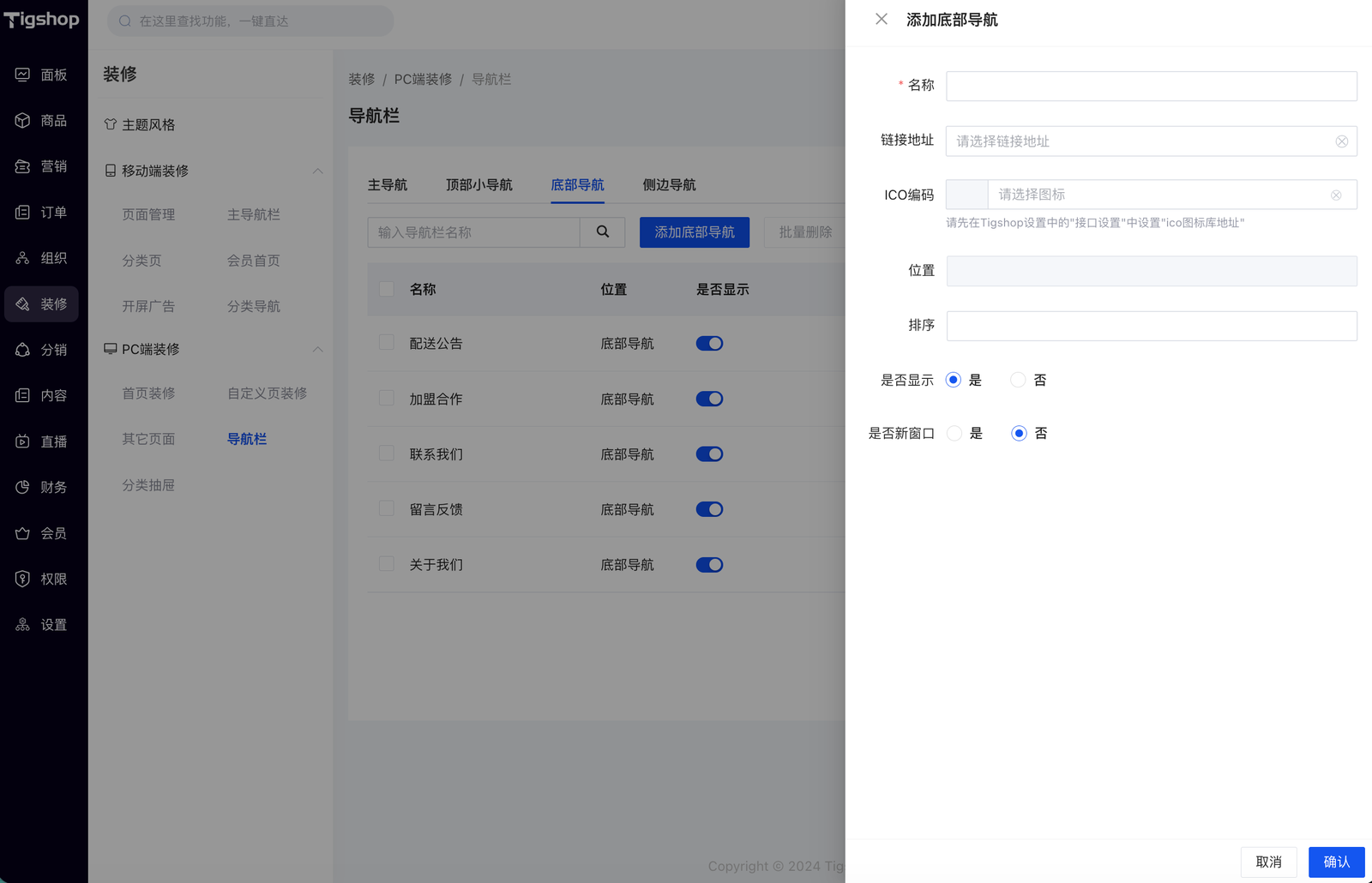Viewport: 1372px width, 883px height.
Task: Check the 联系我们 row checkbox
Action: pyautogui.click(x=387, y=454)
